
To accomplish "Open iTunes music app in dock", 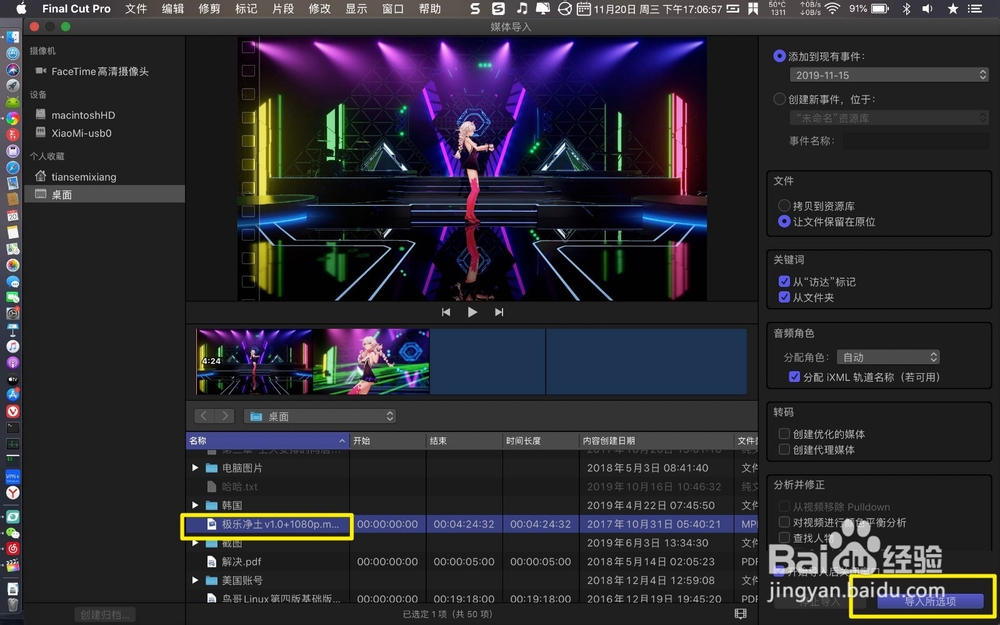I will (x=13, y=346).
